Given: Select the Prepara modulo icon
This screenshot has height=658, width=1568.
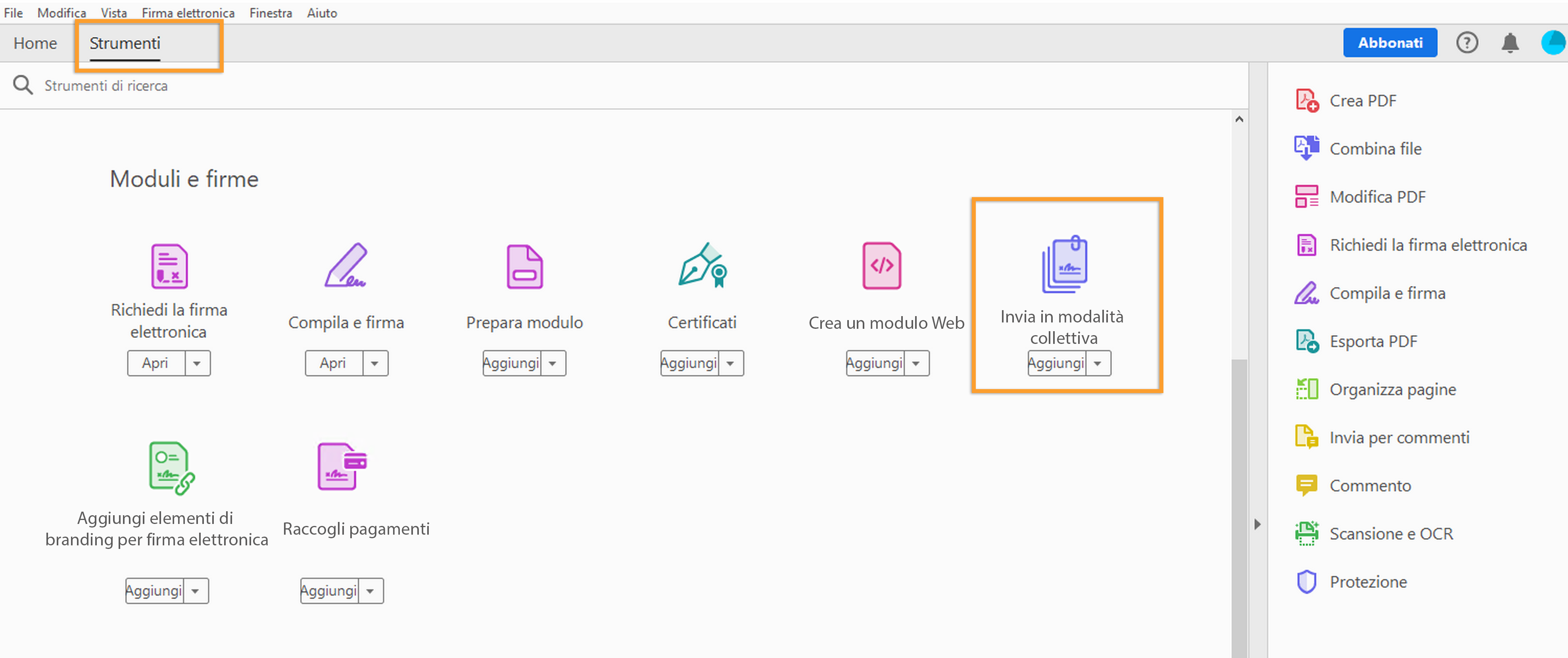Looking at the screenshot, I should click(524, 266).
